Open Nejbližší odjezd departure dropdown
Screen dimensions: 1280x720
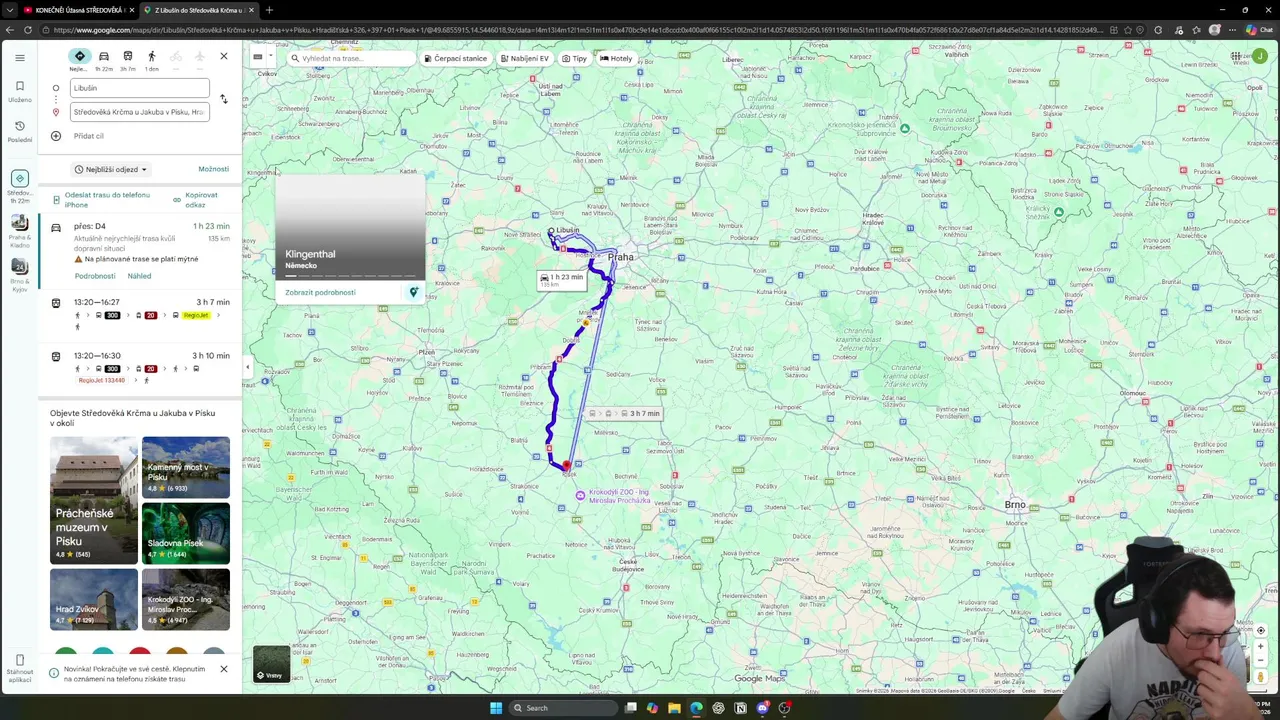tap(111, 170)
